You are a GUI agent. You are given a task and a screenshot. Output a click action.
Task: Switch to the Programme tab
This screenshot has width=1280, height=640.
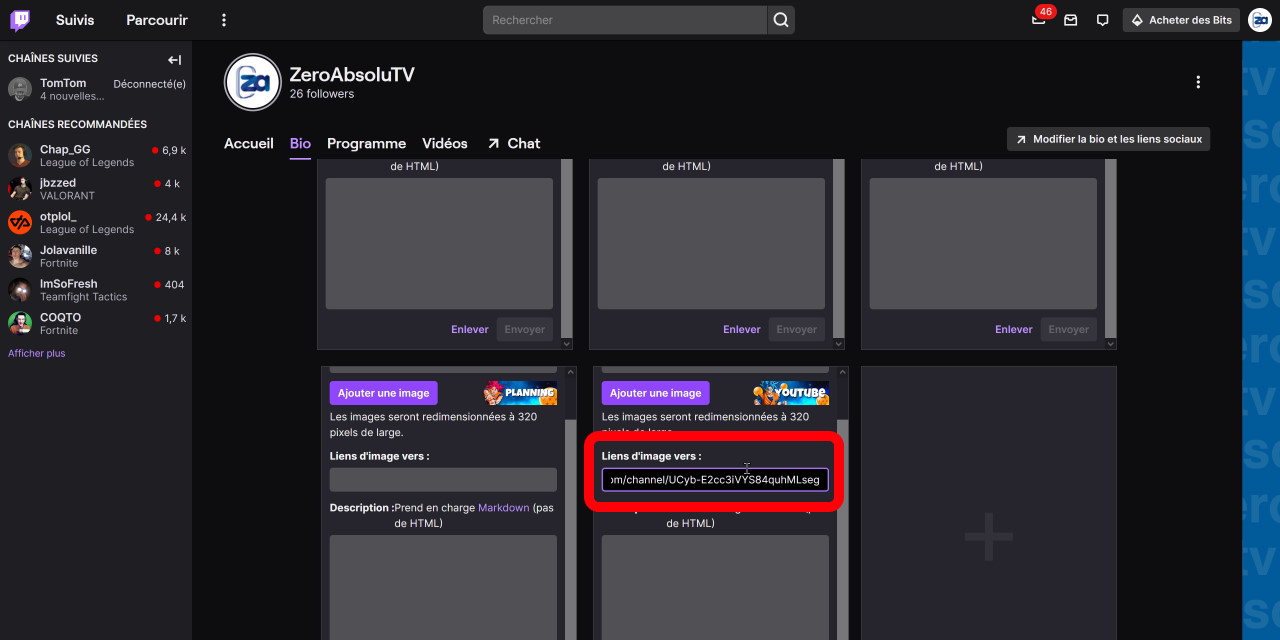click(x=366, y=143)
